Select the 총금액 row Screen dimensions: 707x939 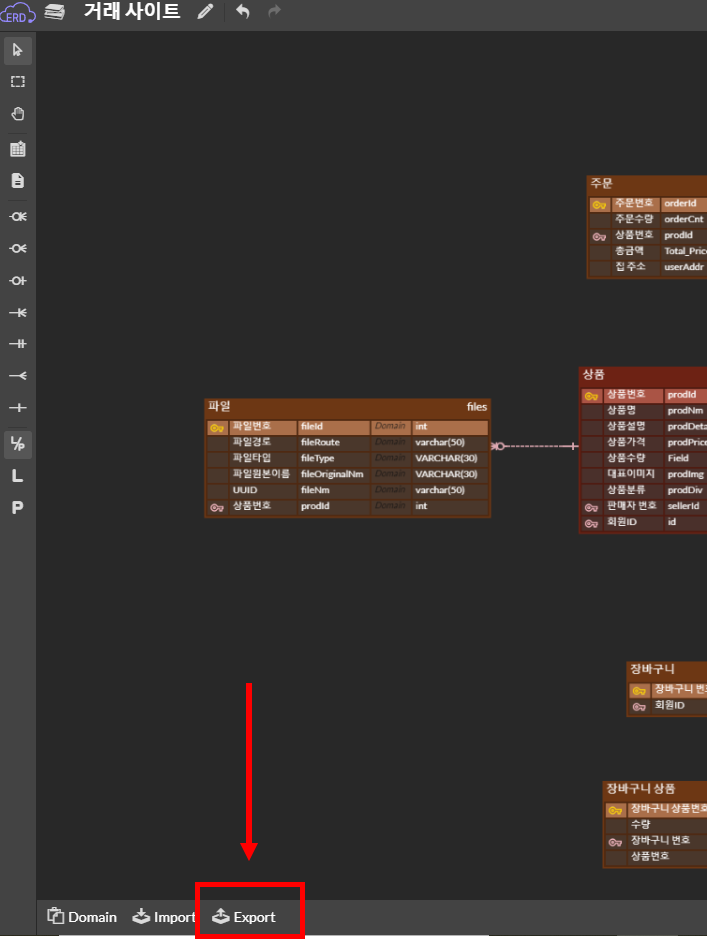pos(648,251)
